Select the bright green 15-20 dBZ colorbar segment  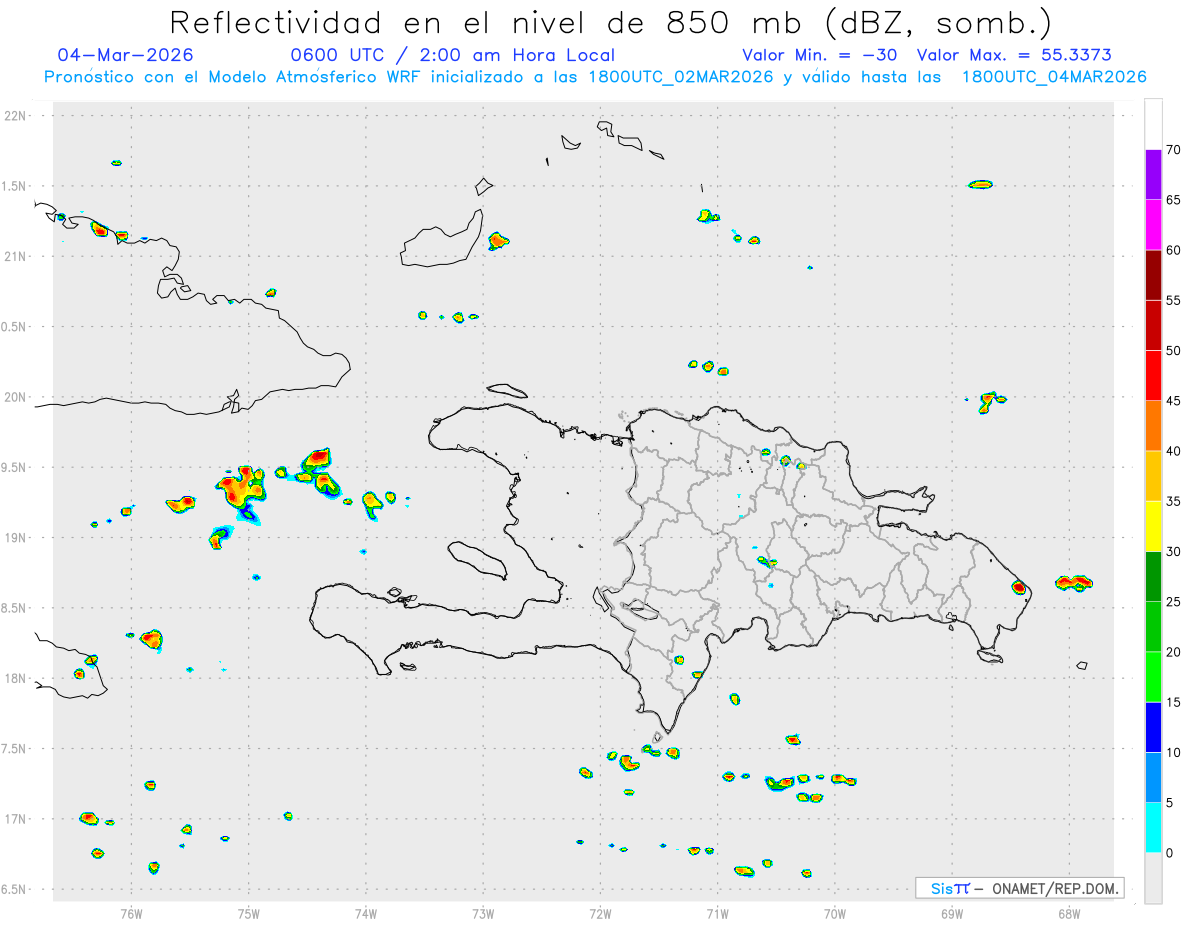[1153, 677]
